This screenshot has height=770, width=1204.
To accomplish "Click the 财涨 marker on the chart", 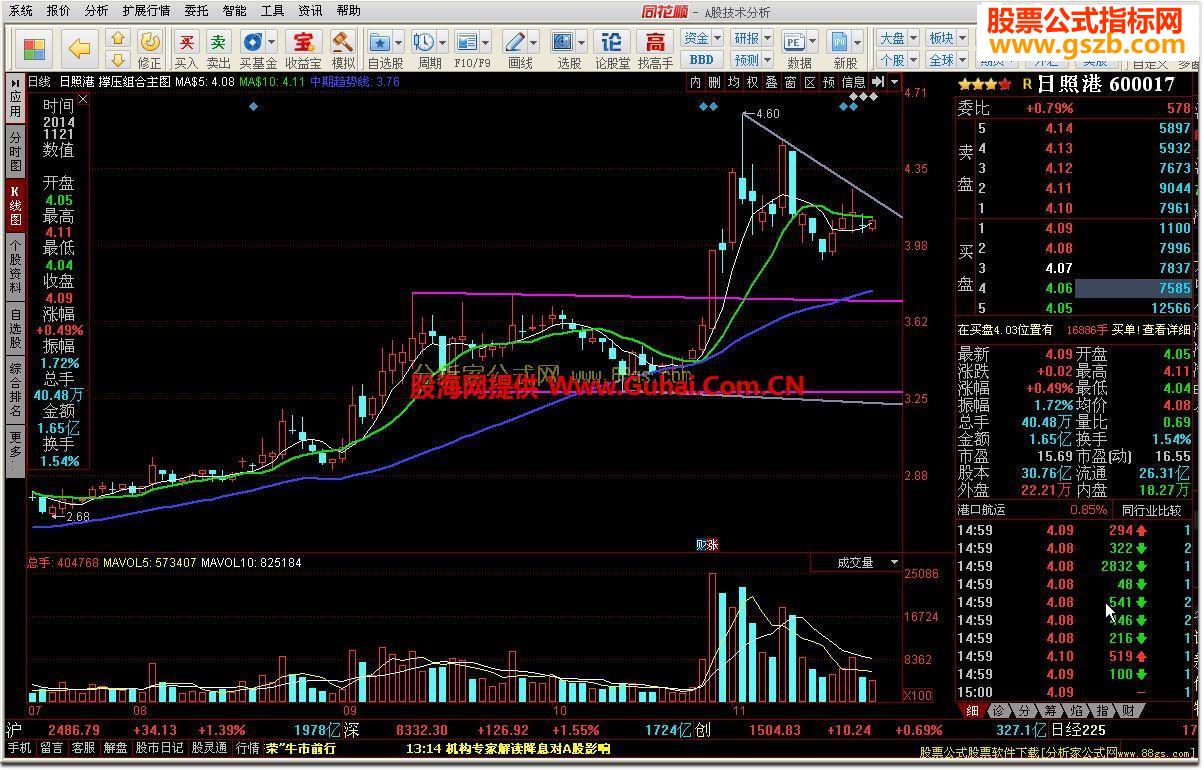I will pyautogui.click(x=707, y=545).
